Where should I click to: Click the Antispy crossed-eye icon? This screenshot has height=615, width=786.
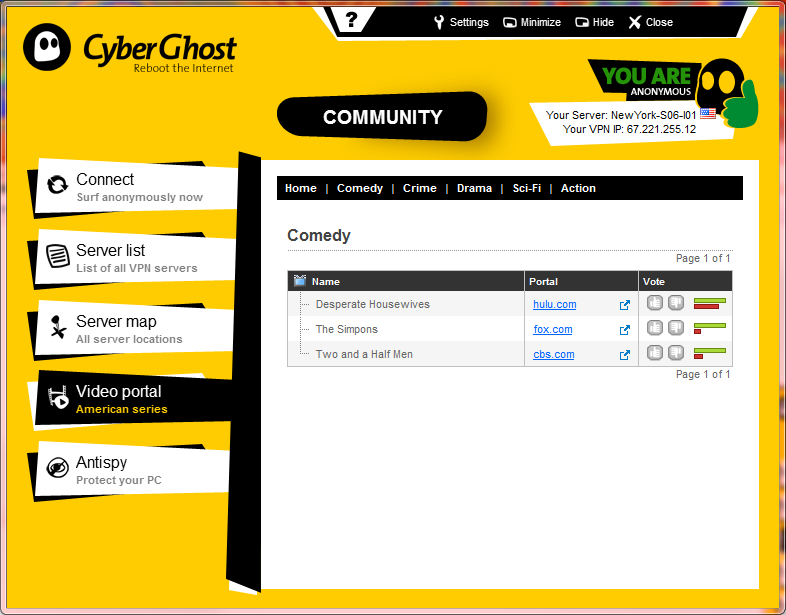pos(57,468)
